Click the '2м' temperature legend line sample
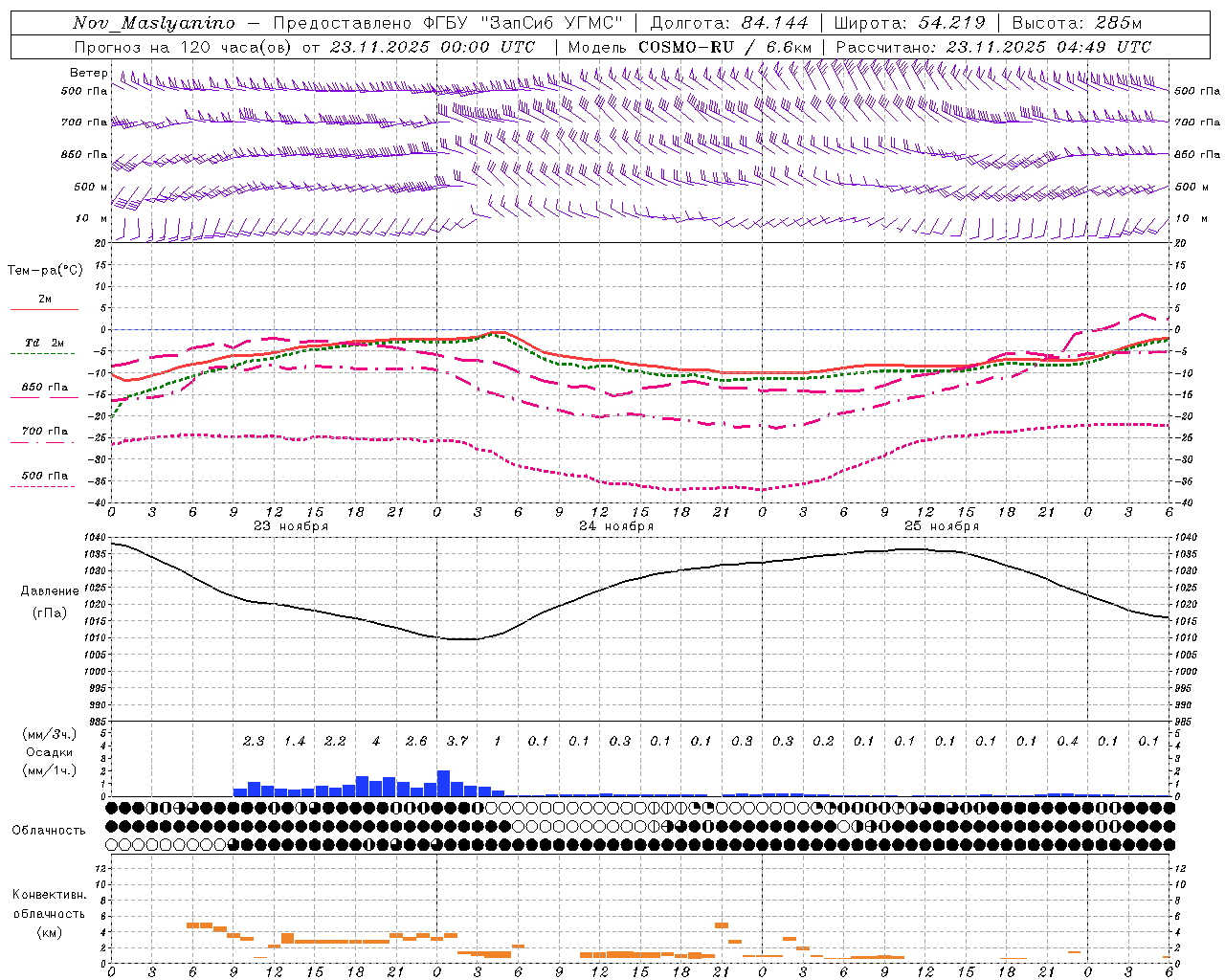This screenshot has height=980, width=1225. 44,310
